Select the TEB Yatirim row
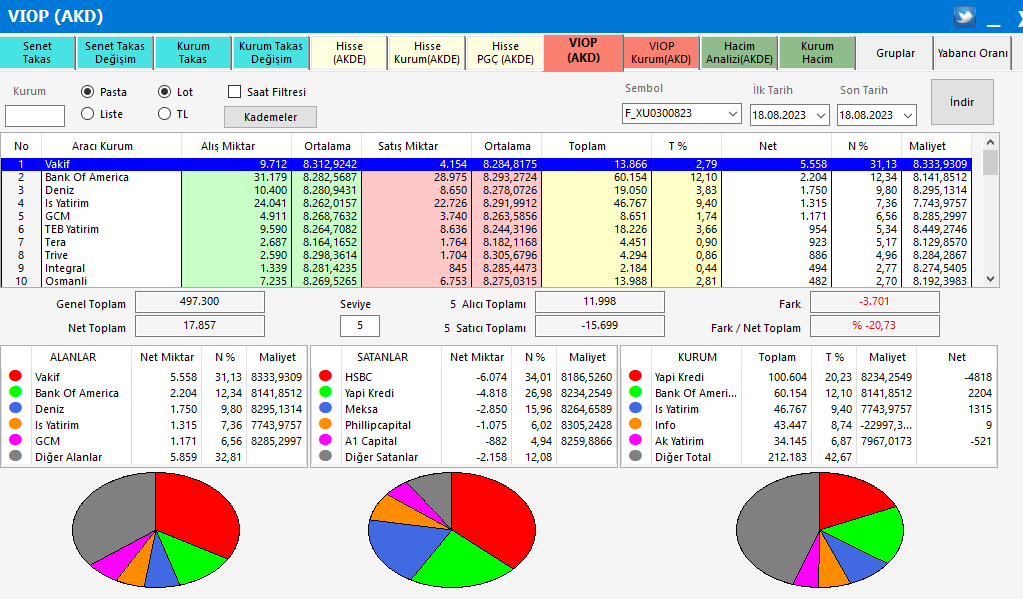 pyautogui.click(x=486, y=229)
